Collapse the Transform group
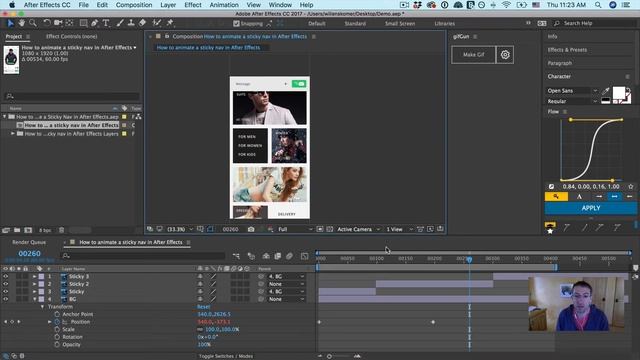The width and height of the screenshot is (640, 360). pyautogui.click(x=42, y=307)
